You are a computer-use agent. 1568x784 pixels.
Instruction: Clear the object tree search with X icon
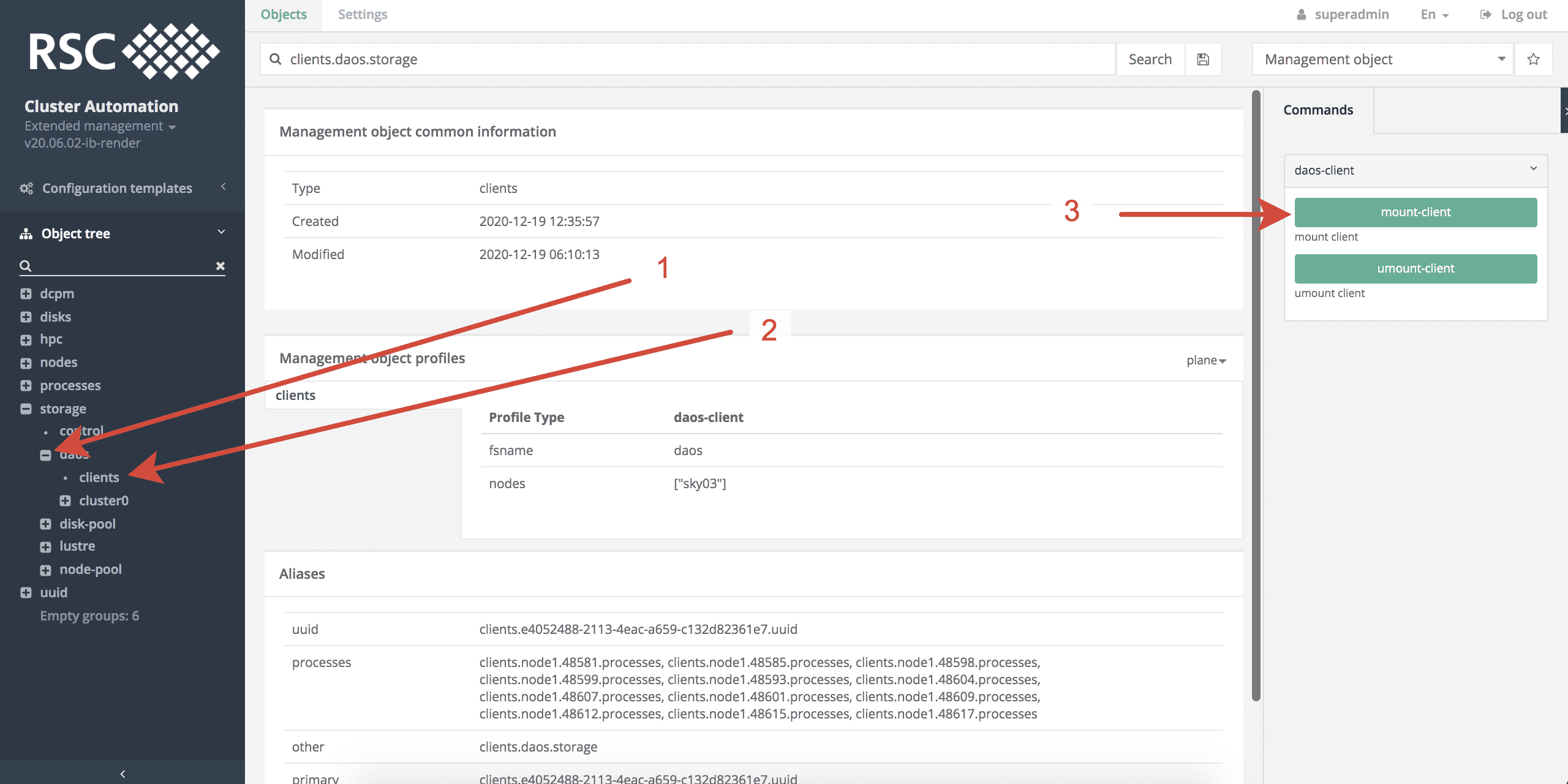click(220, 266)
